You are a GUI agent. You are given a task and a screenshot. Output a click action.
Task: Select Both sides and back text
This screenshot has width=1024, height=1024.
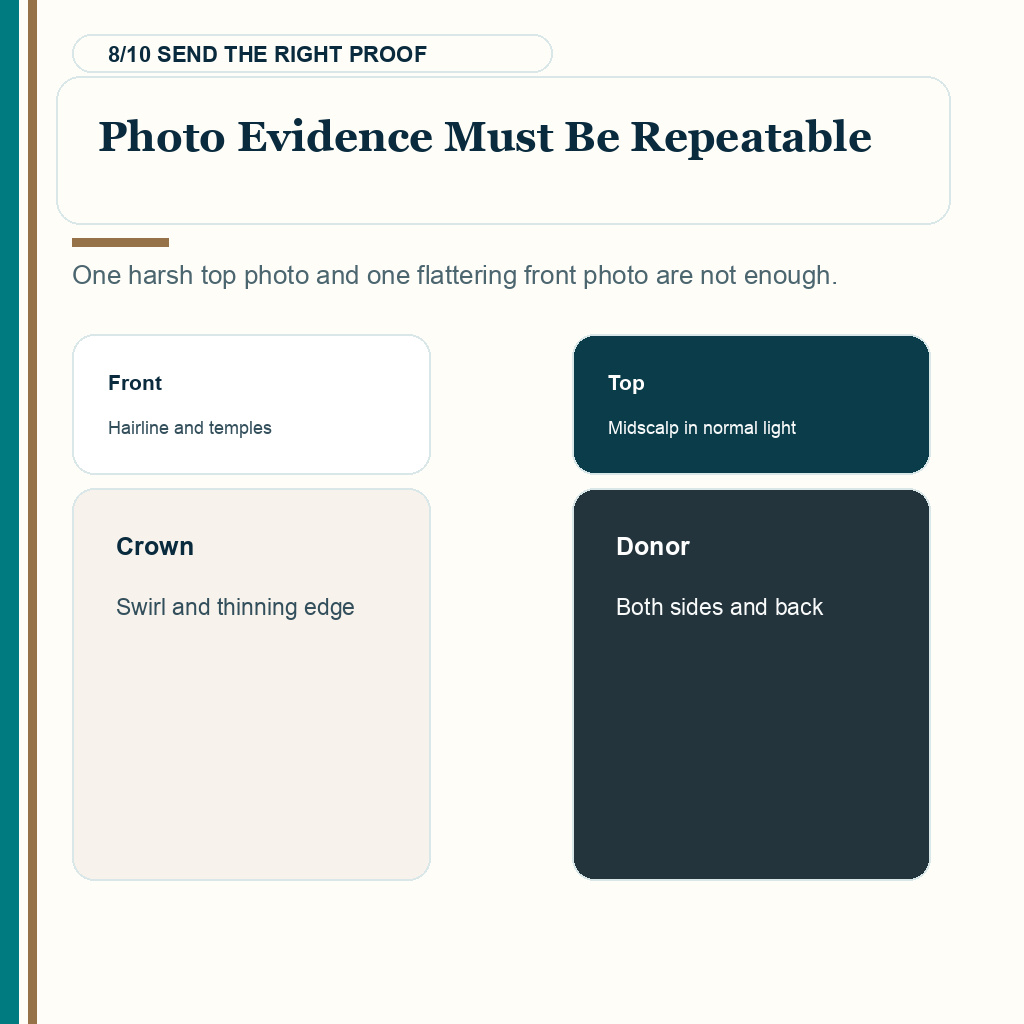click(719, 607)
